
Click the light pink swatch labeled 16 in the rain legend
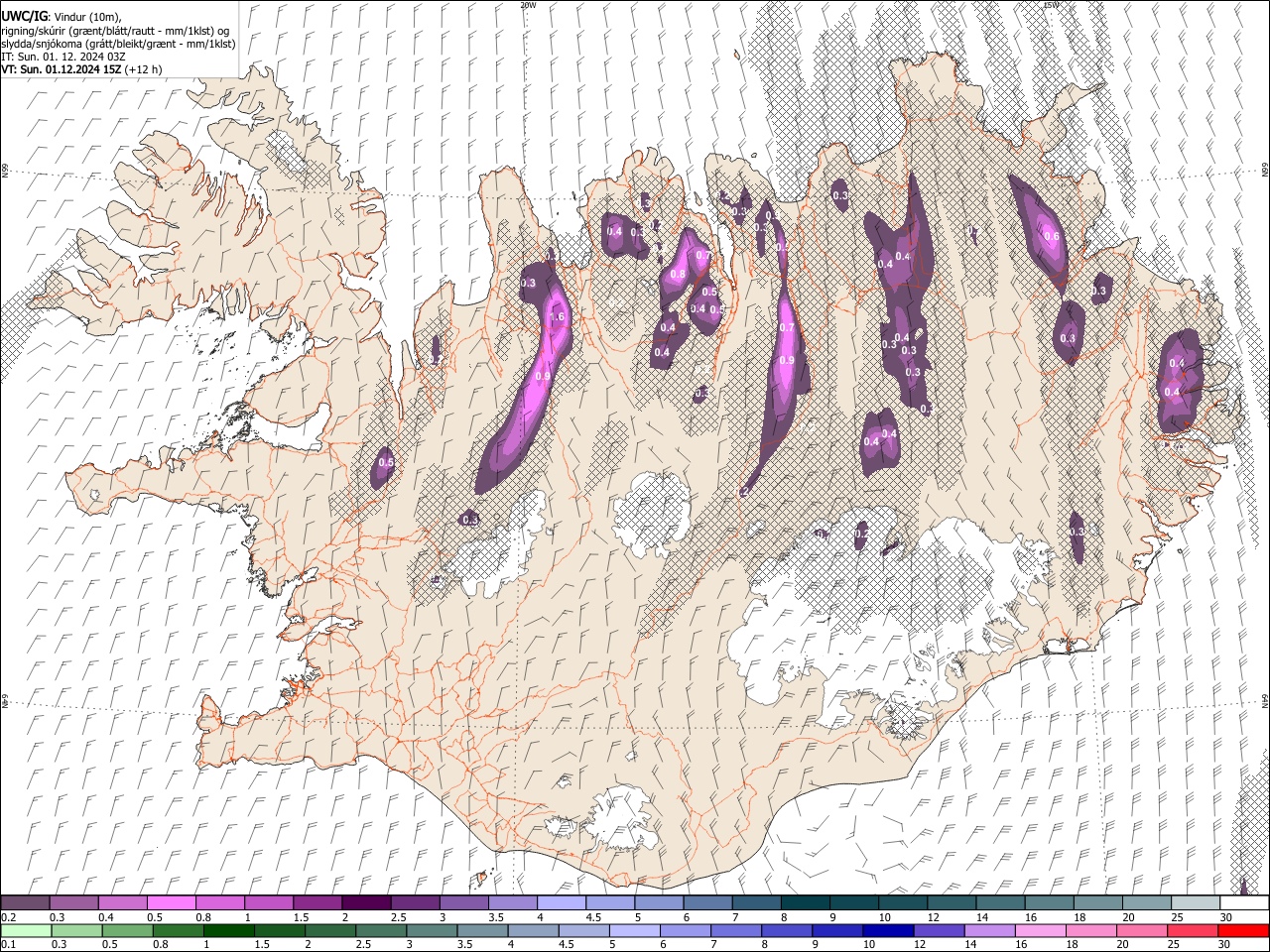pos(1040,930)
